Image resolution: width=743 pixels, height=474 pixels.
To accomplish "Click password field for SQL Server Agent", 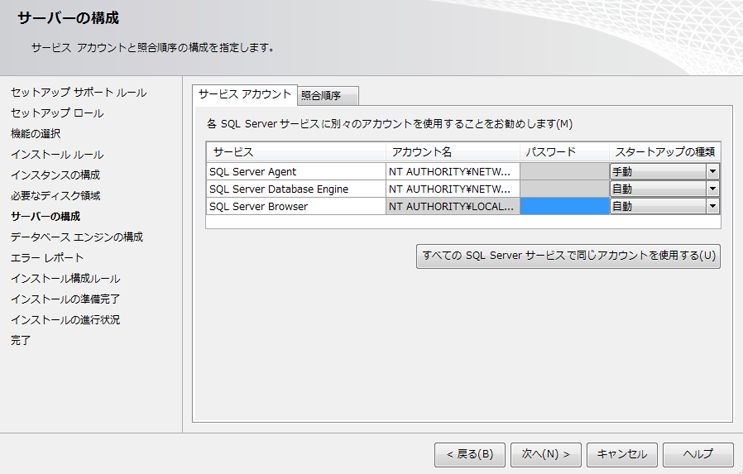I will click(x=564, y=172).
